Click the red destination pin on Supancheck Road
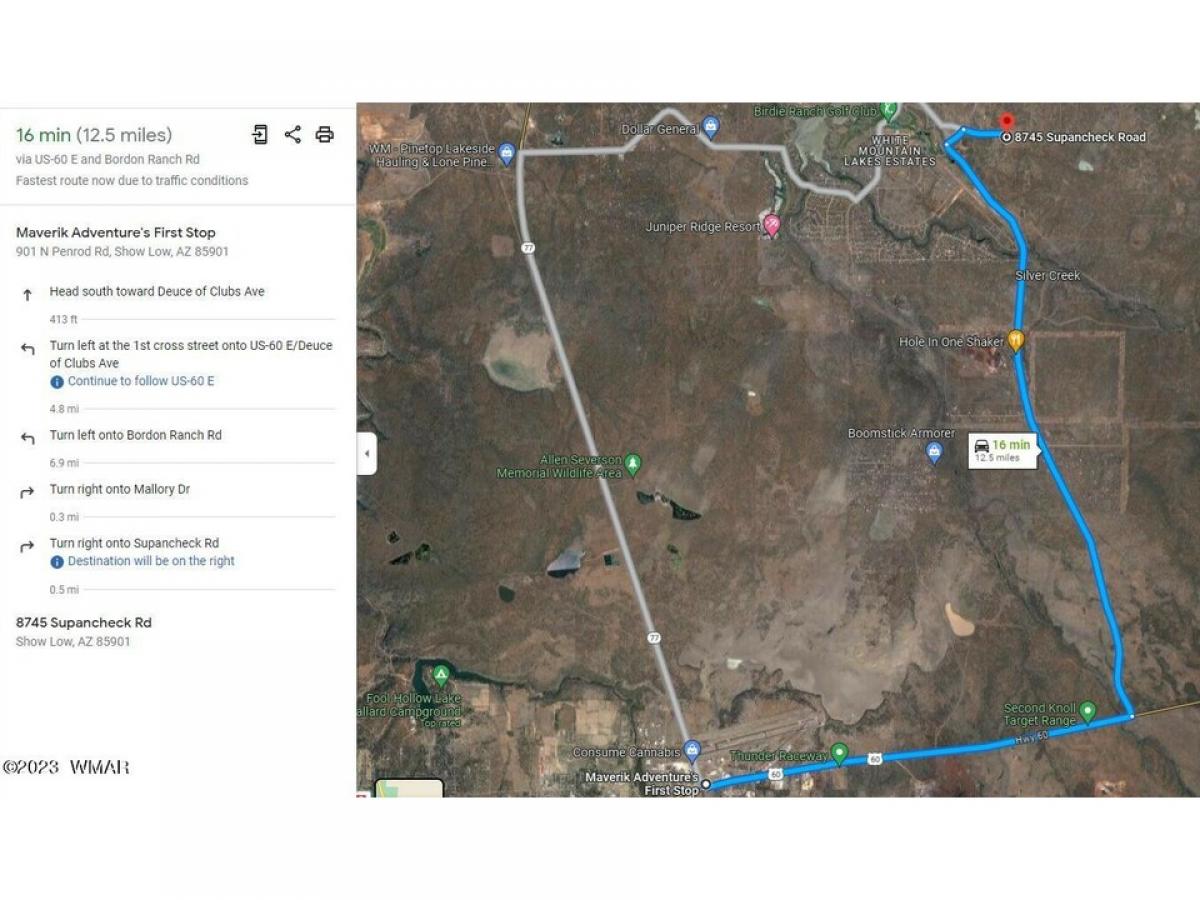The width and height of the screenshot is (1200, 900). pyautogui.click(x=1007, y=122)
